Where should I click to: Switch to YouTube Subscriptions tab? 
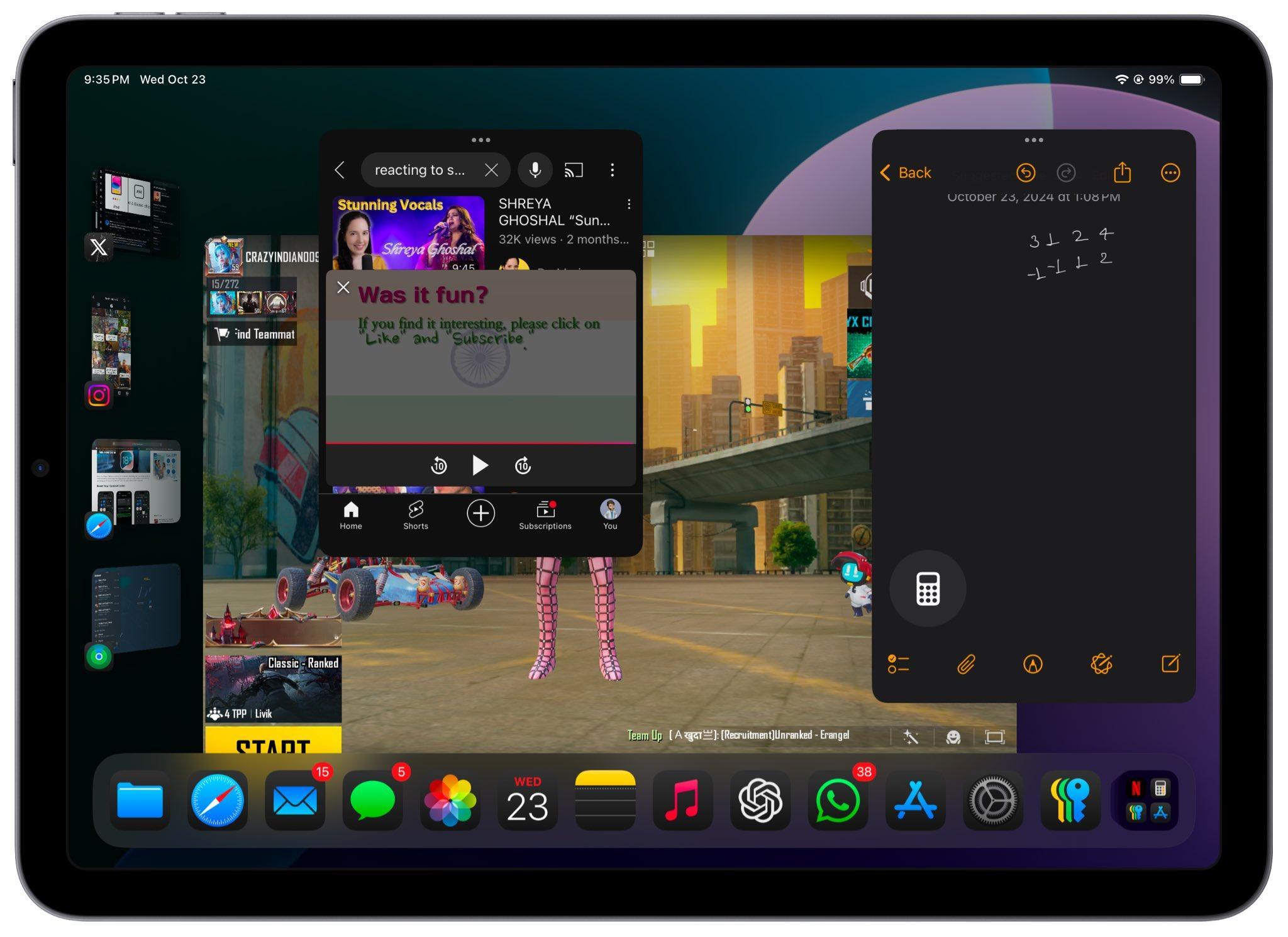545,516
